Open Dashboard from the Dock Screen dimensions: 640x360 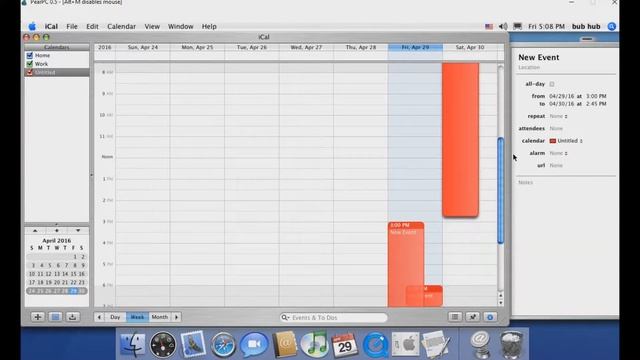click(162, 345)
